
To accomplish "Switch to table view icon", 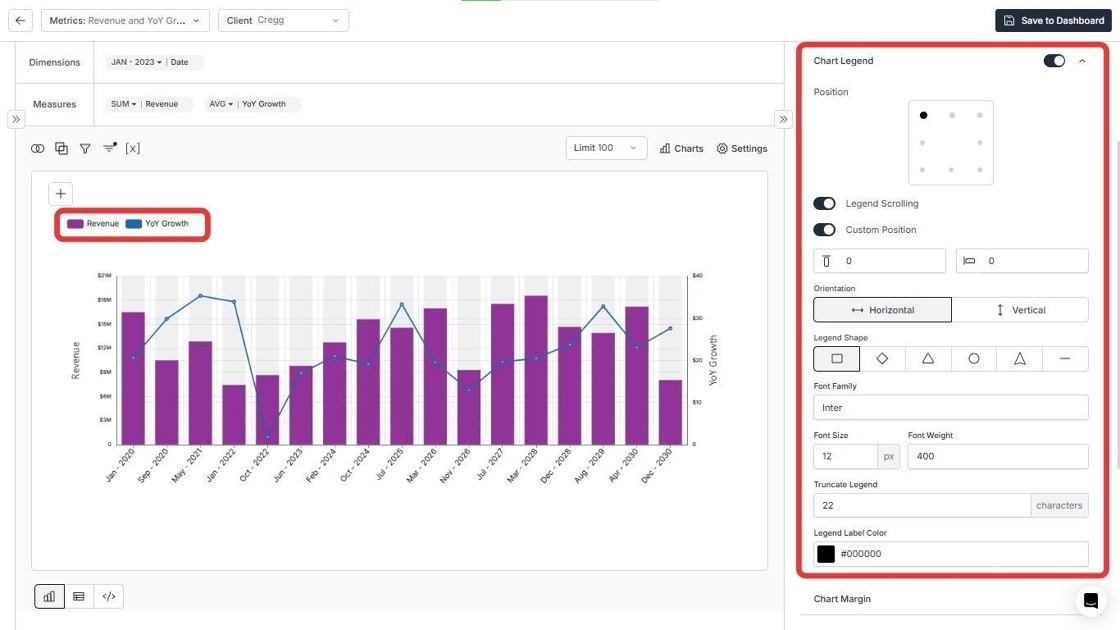I will pos(79,596).
